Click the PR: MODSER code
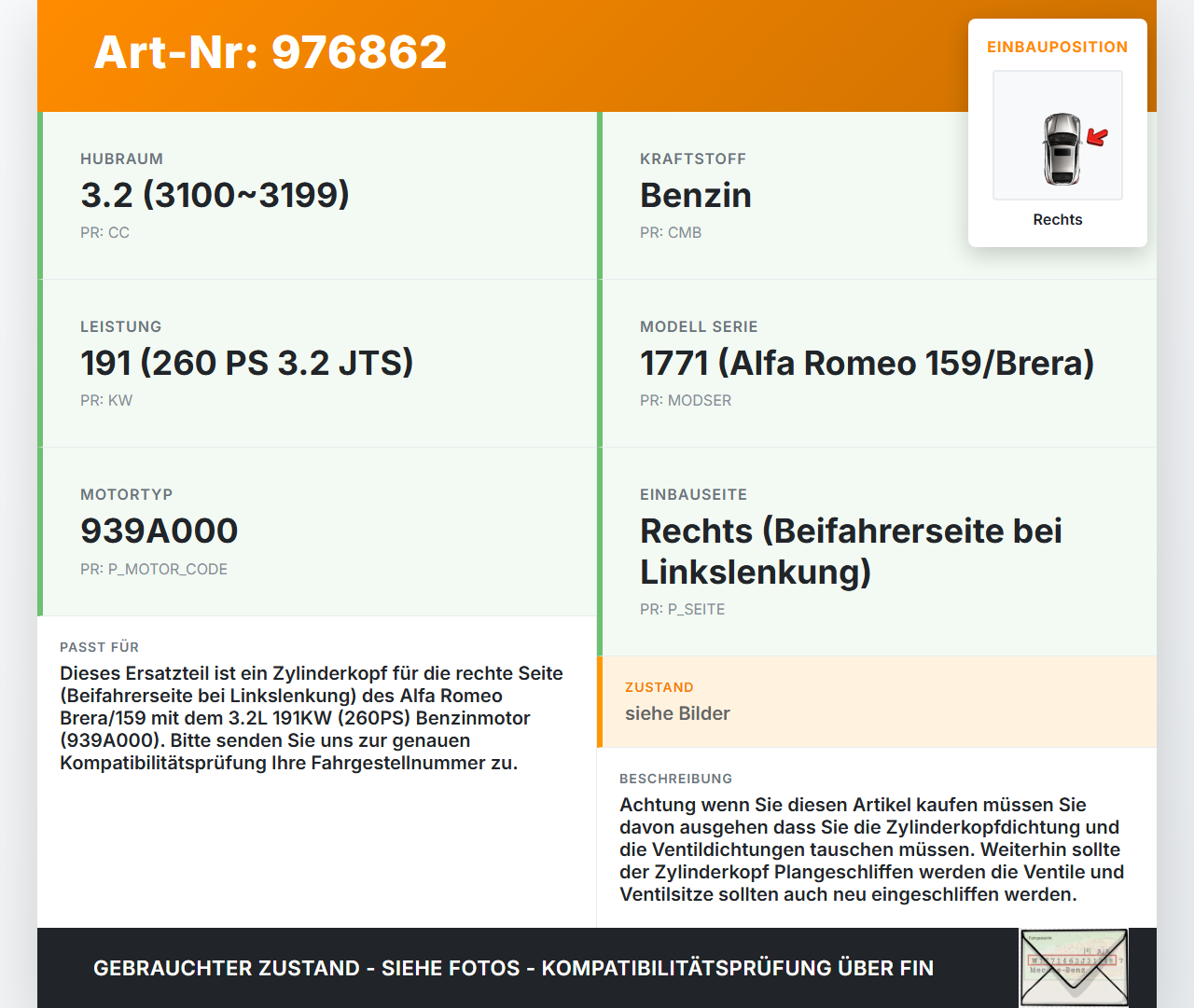The height and width of the screenshot is (1008, 1194). (x=686, y=400)
